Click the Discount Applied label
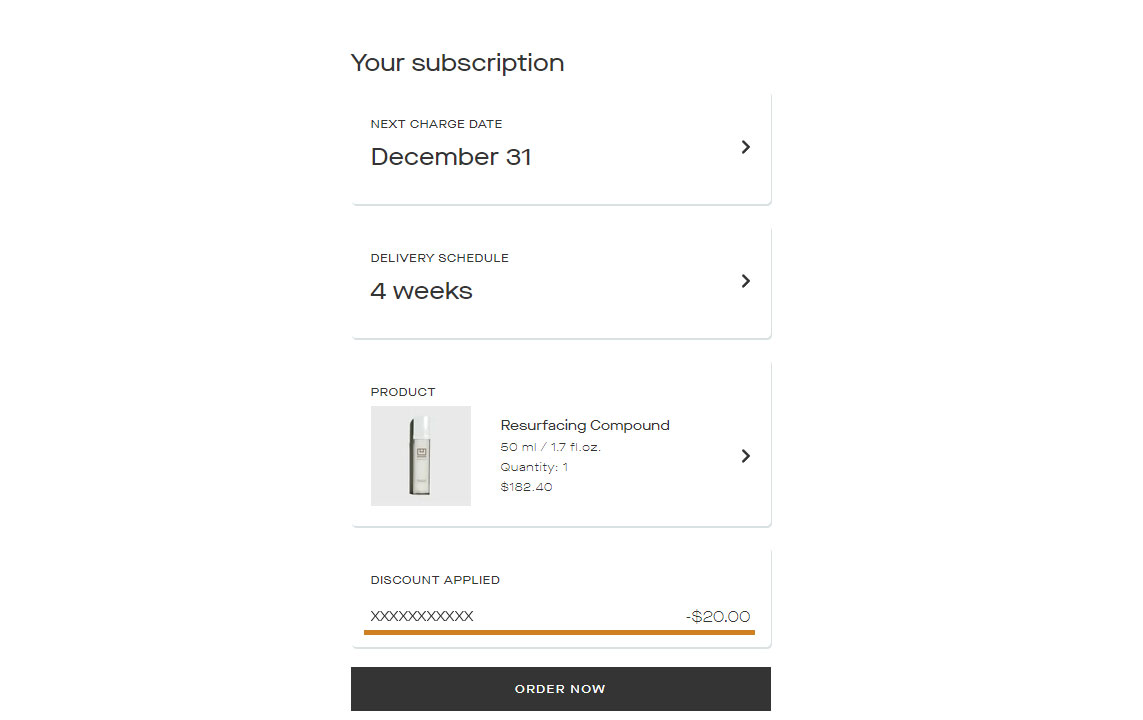The width and height of the screenshot is (1143, 720). tap(435, 580)
